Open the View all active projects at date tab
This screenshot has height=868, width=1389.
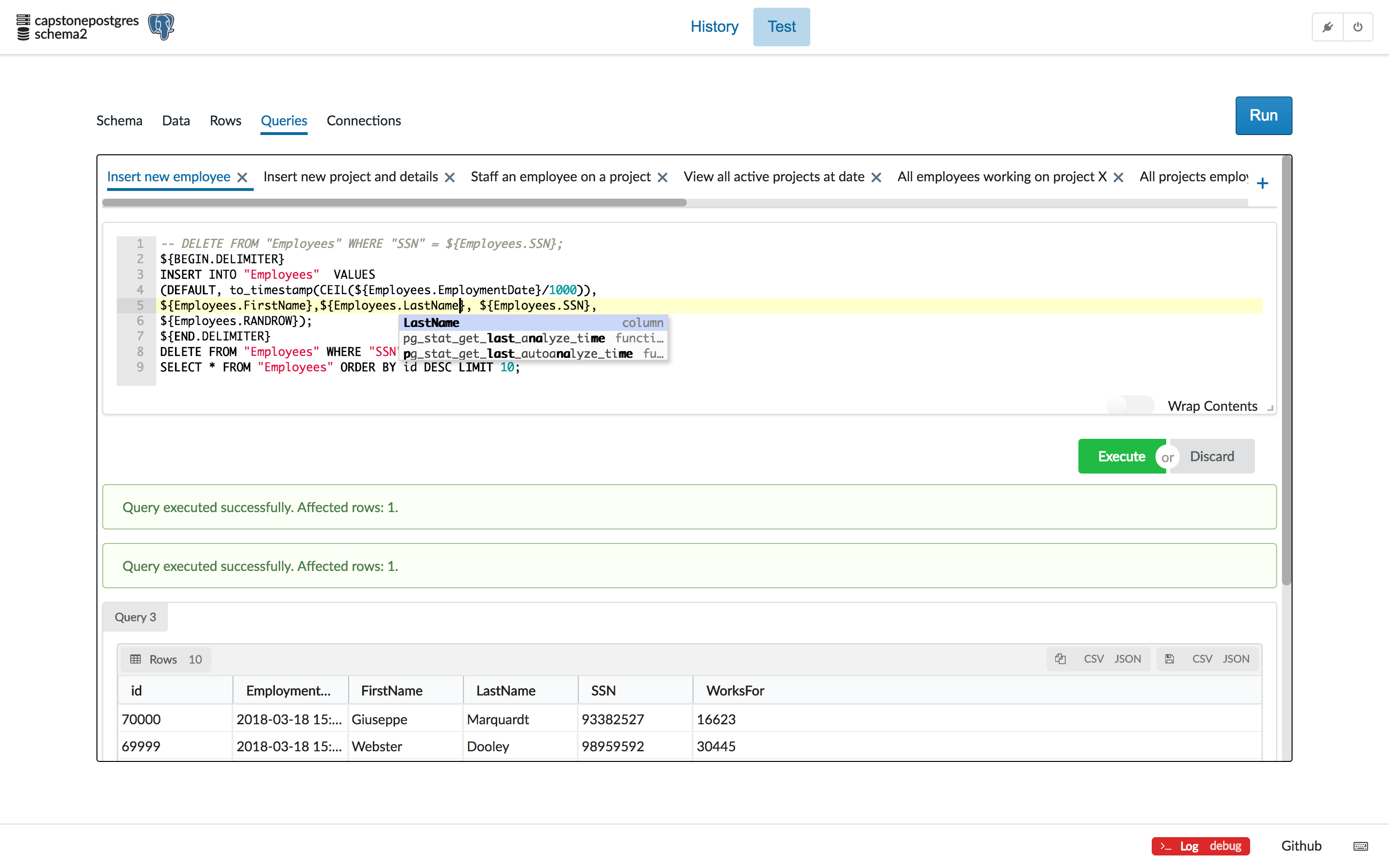773,177
